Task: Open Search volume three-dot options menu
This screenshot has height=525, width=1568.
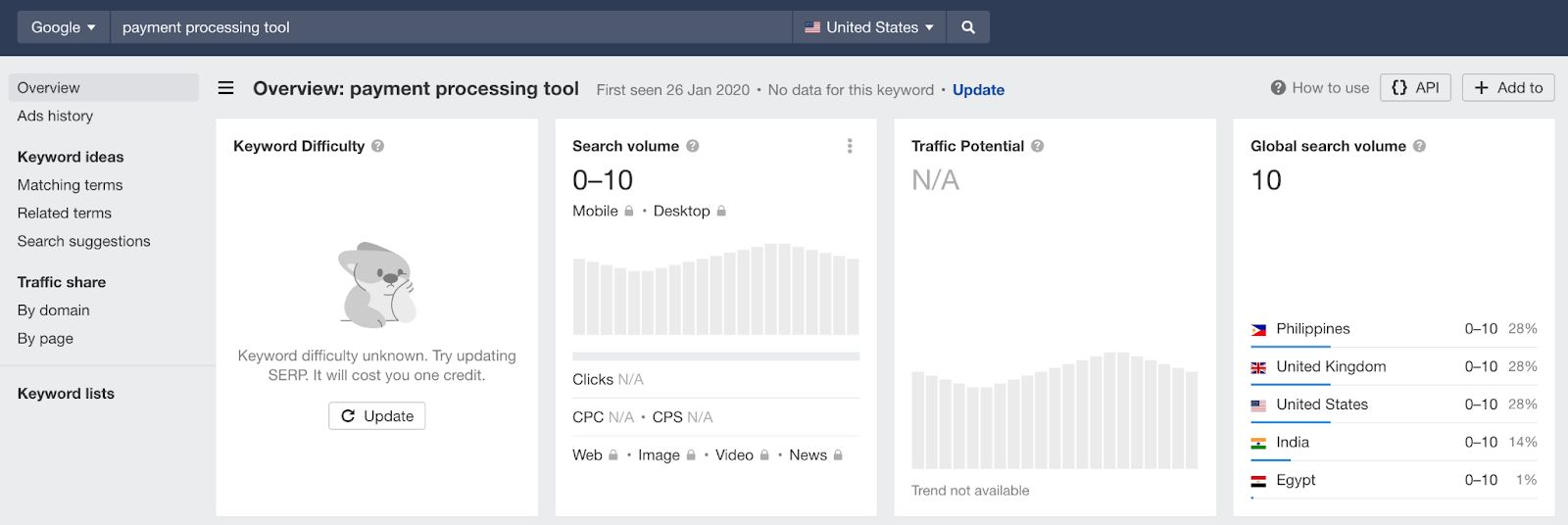Action: [x=850, y=146]
